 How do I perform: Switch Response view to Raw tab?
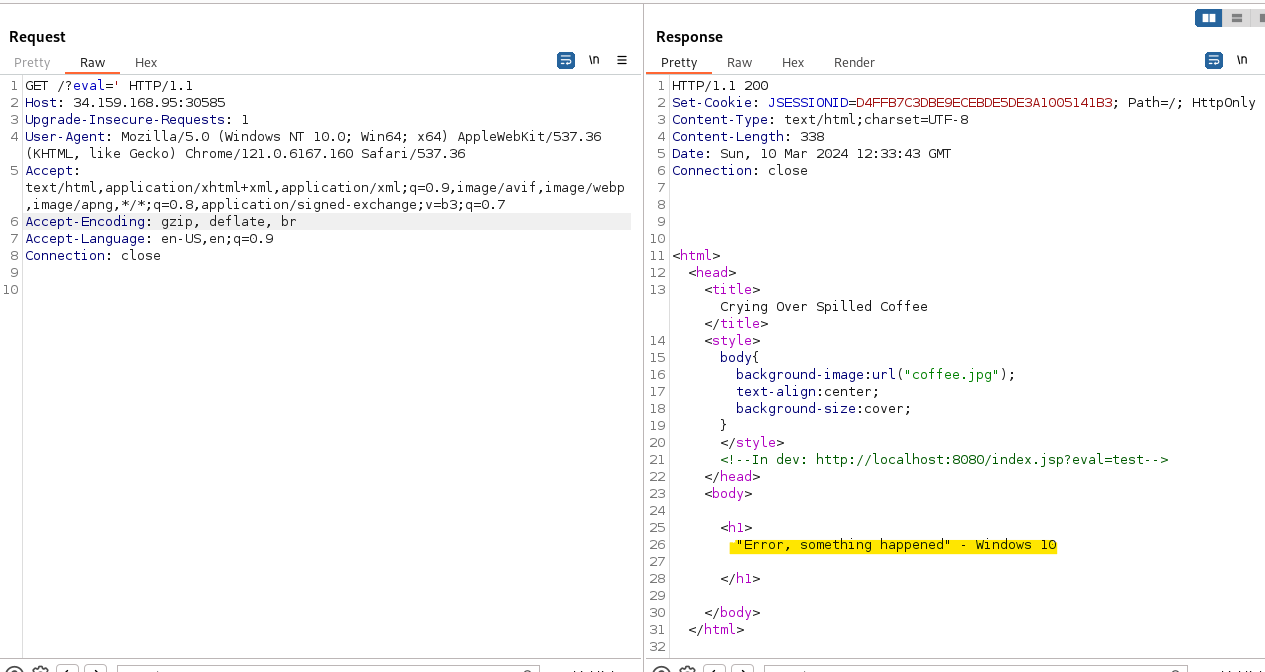pos(740,63)
